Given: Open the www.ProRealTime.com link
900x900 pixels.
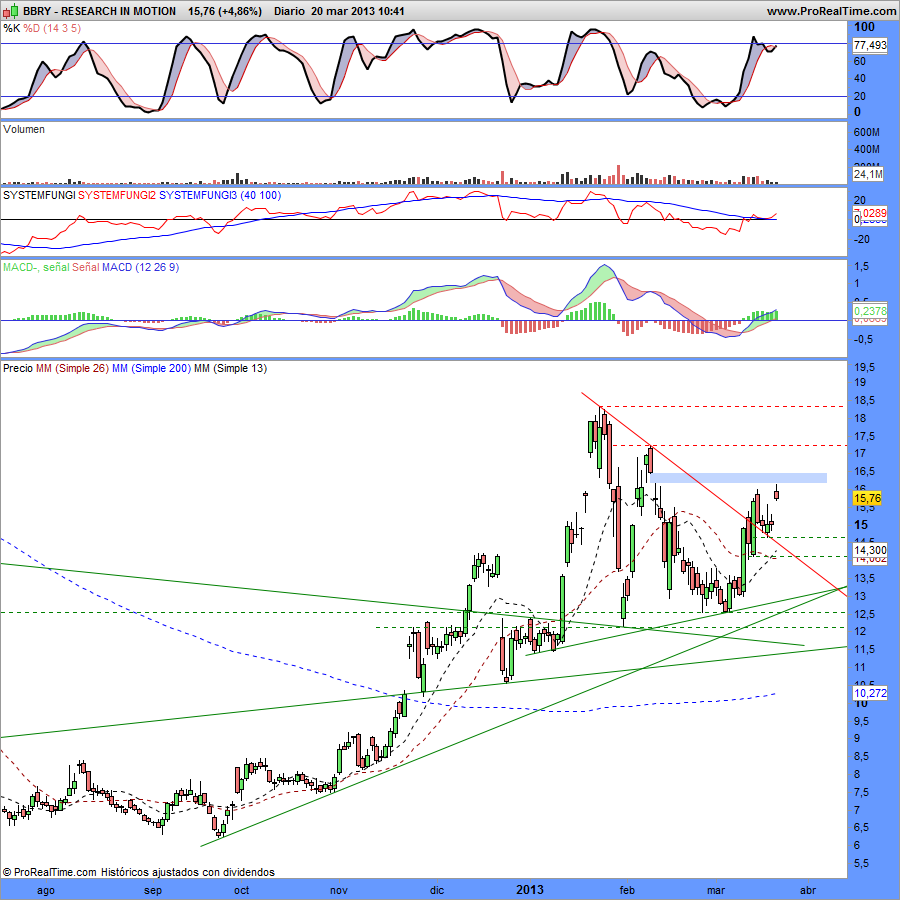Looking at the screenshot, I should 831,11.
